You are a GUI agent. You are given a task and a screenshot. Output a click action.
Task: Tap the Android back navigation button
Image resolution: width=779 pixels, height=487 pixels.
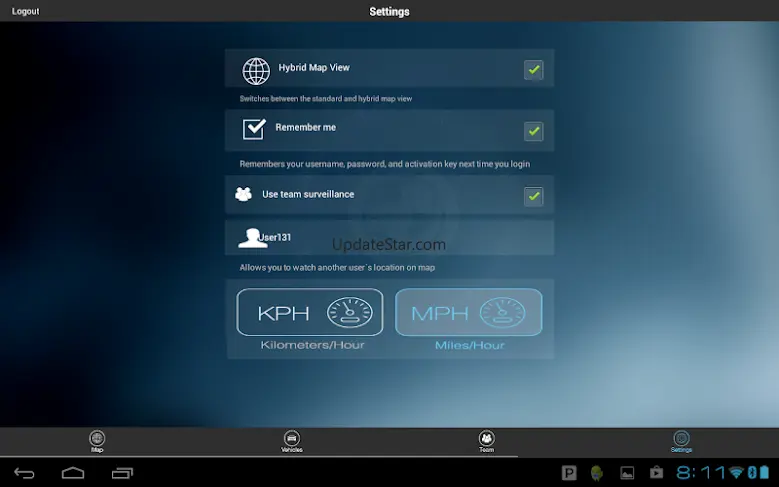24,473
